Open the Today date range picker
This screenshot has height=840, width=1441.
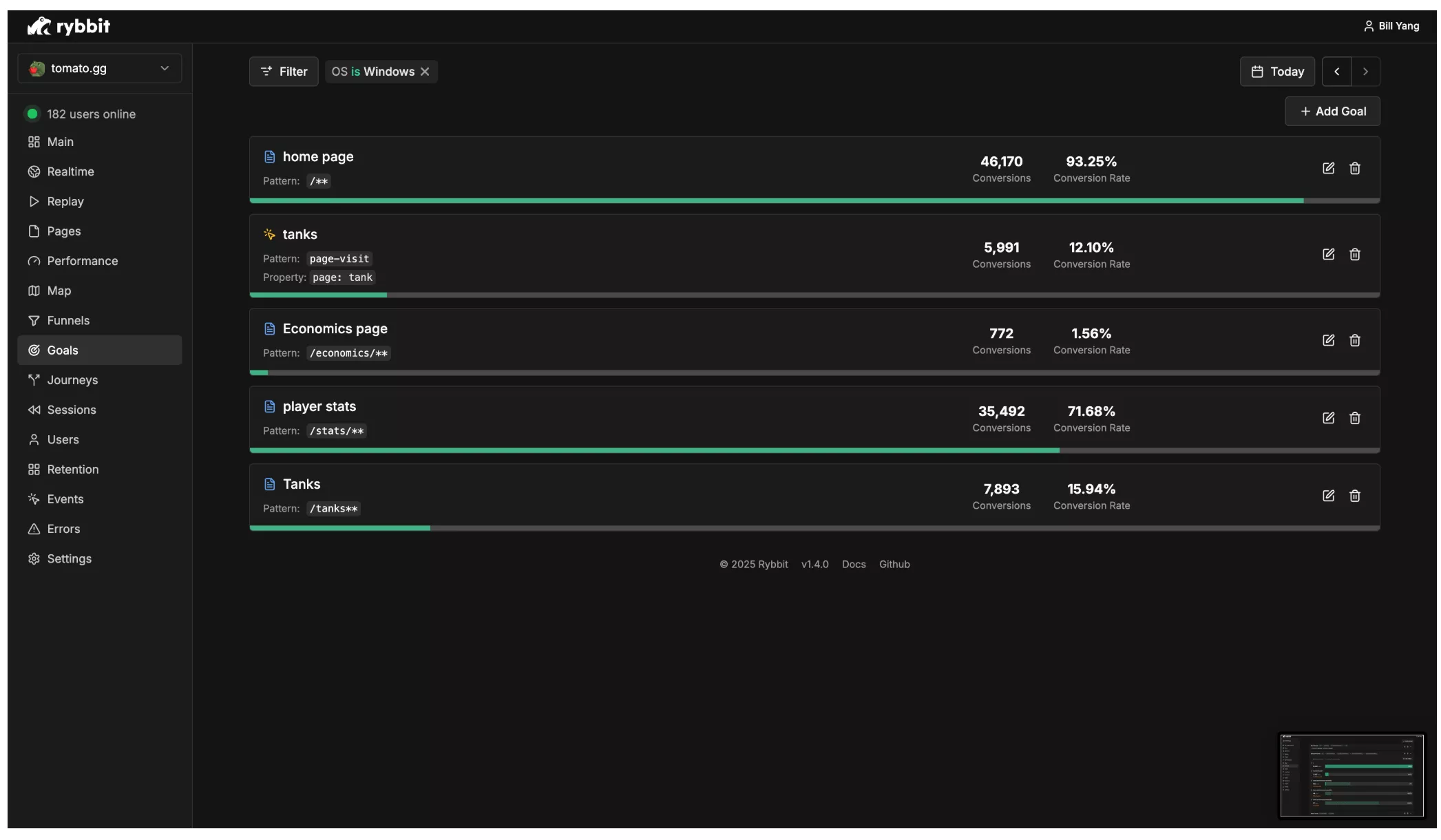click(1277, 72)
